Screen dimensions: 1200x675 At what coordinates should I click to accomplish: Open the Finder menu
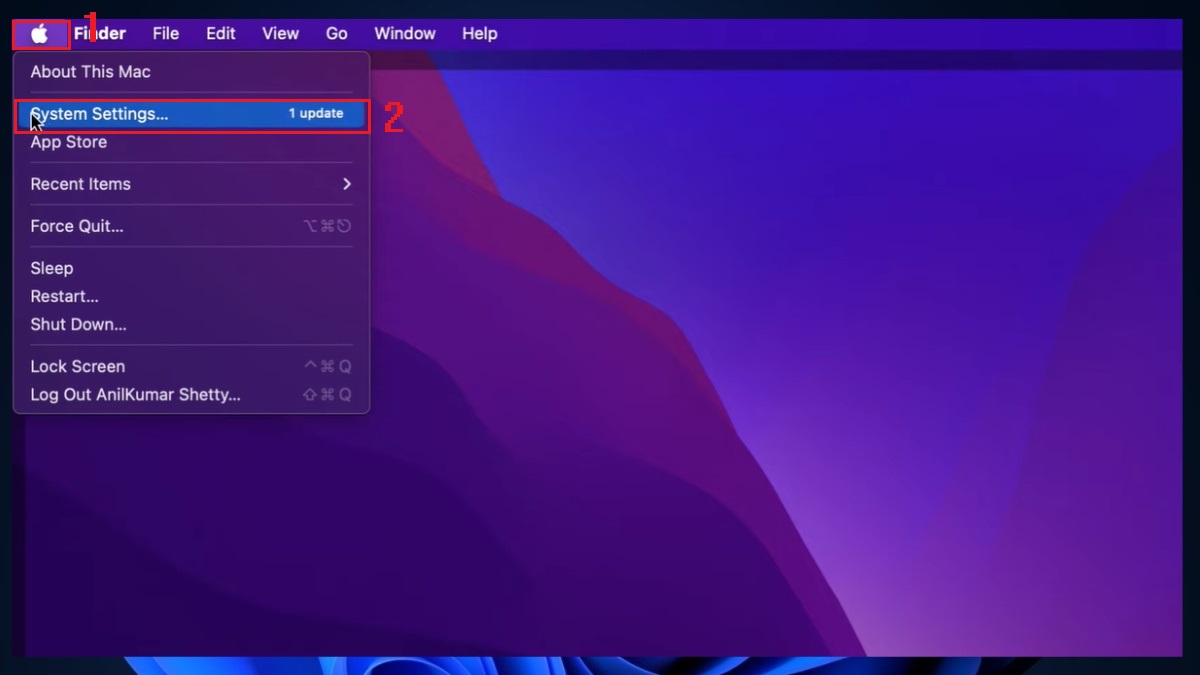(x=100, y=34)
